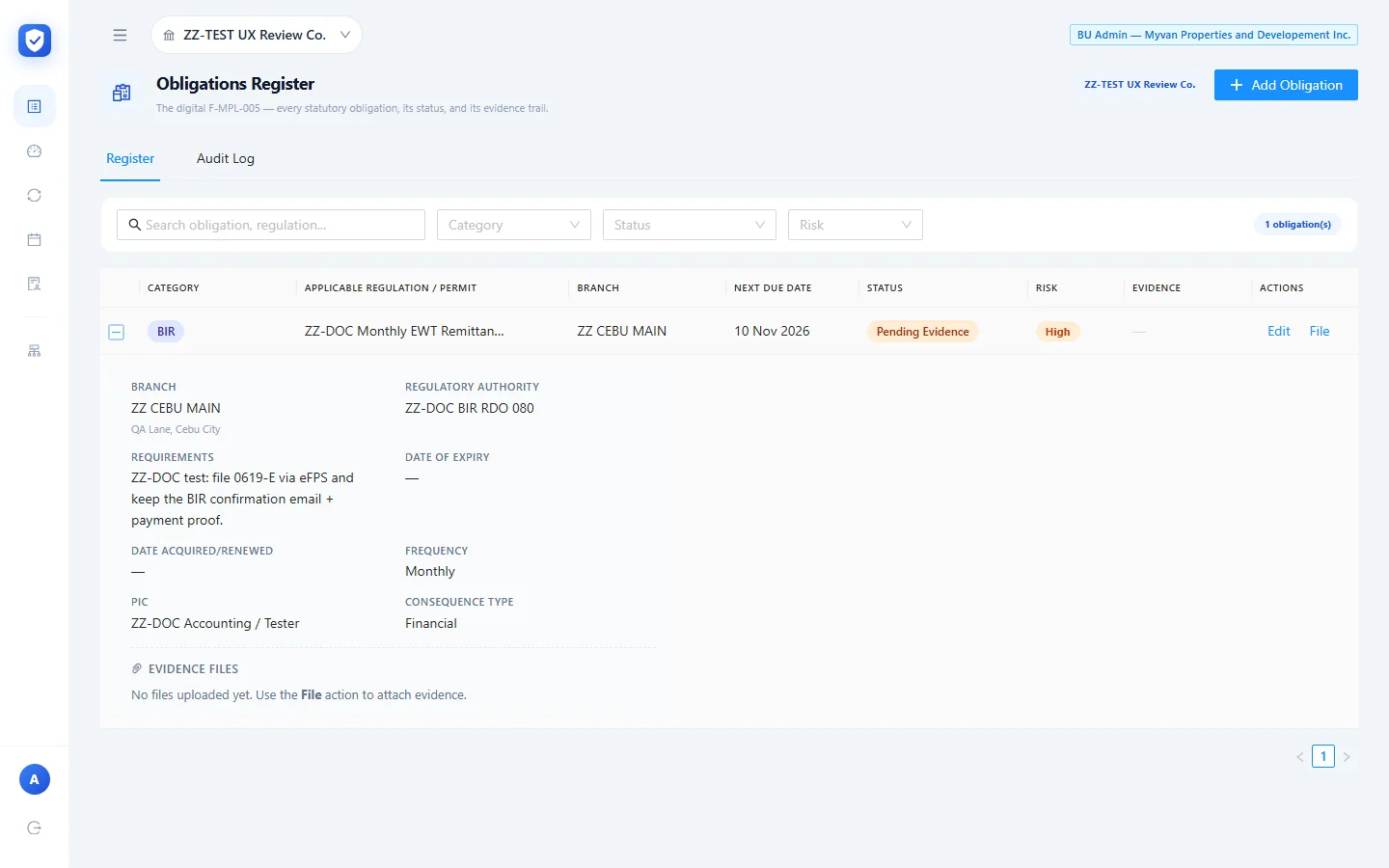Click the BIR category tag
The image size is (1389, 868).
(x=166, y=331)
